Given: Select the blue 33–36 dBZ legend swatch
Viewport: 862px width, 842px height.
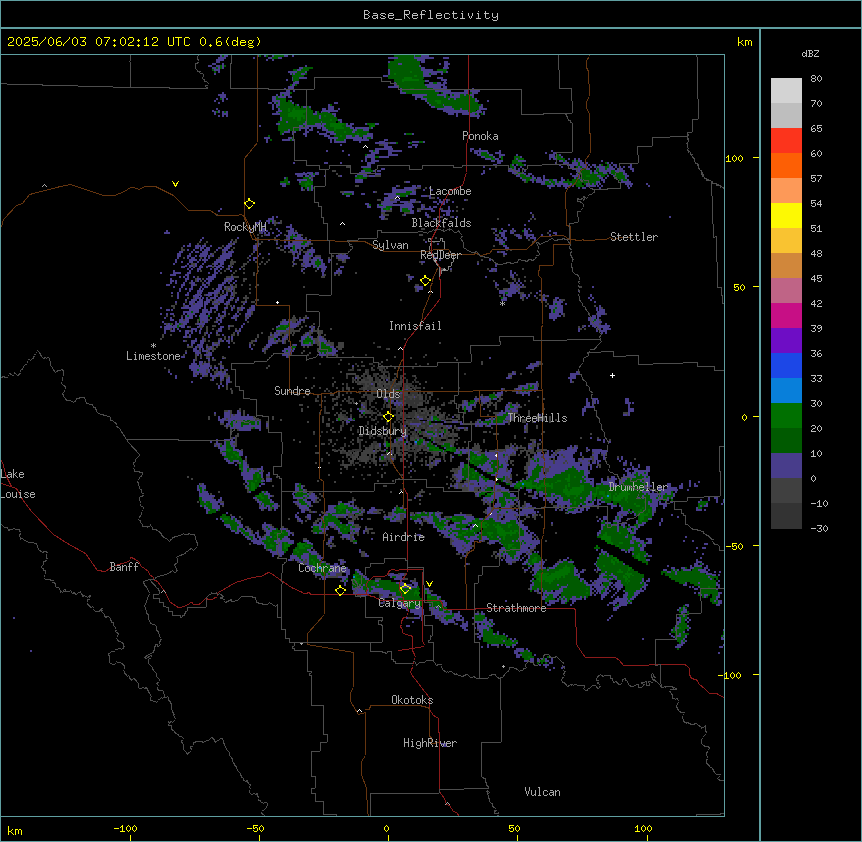Looking at the screenshot, I should (786, 365).
